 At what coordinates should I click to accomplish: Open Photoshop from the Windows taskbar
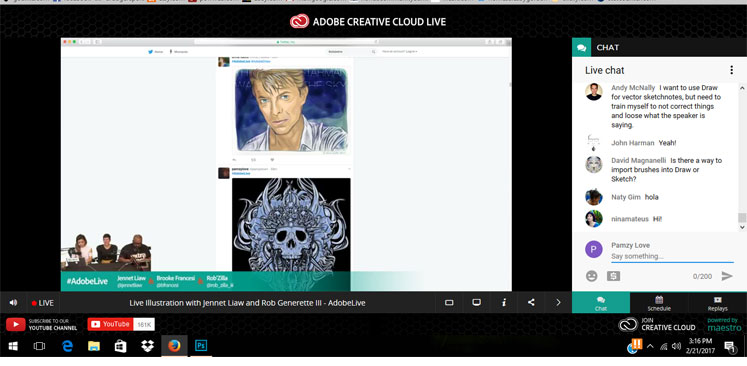pos(201,346)
